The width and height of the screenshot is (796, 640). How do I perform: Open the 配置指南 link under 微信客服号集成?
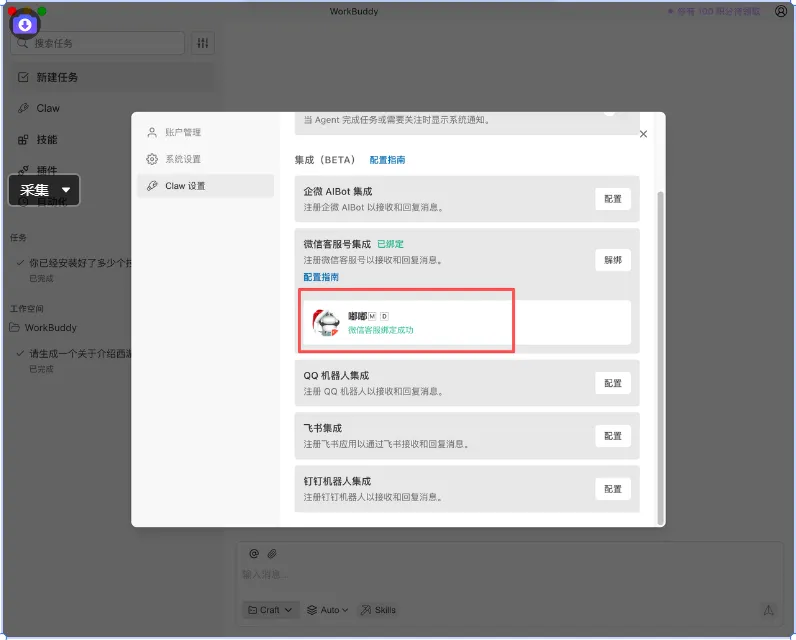click(x=321, y=277)
